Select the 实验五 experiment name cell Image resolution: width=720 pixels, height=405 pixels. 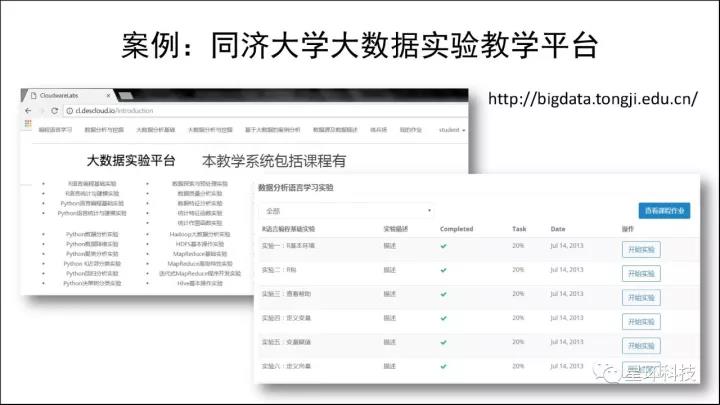coord(286,342)
